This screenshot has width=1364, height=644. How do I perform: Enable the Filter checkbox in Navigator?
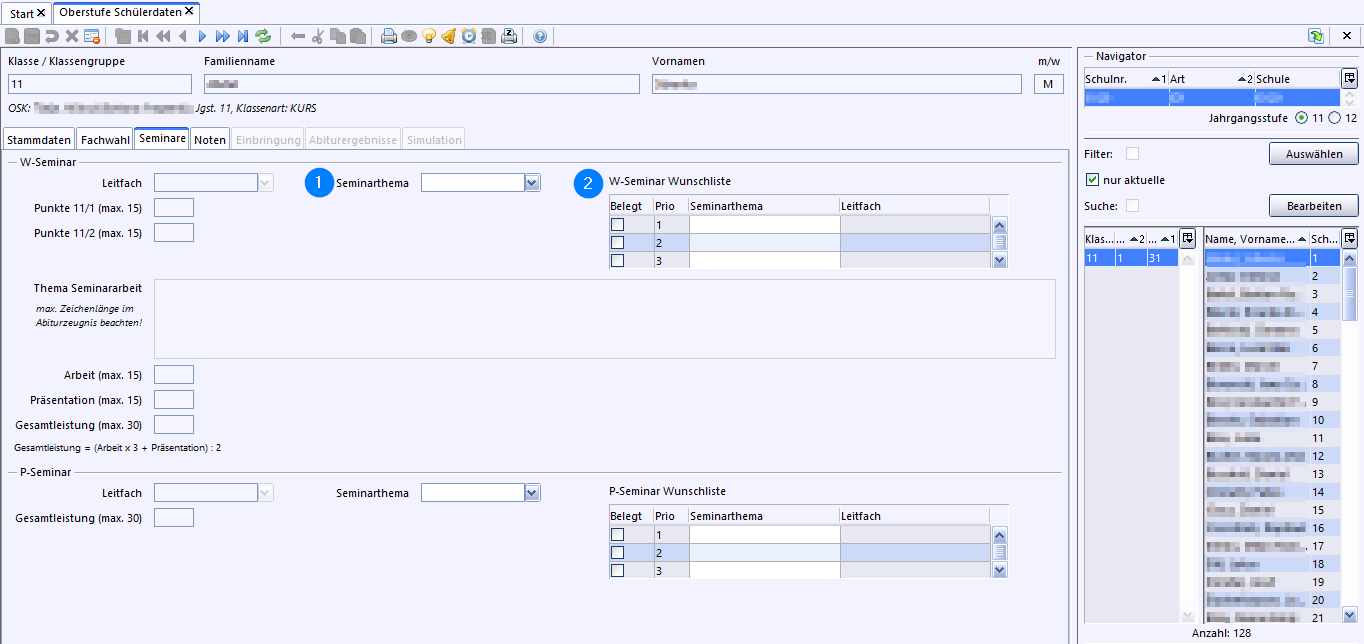[1132, 154]
